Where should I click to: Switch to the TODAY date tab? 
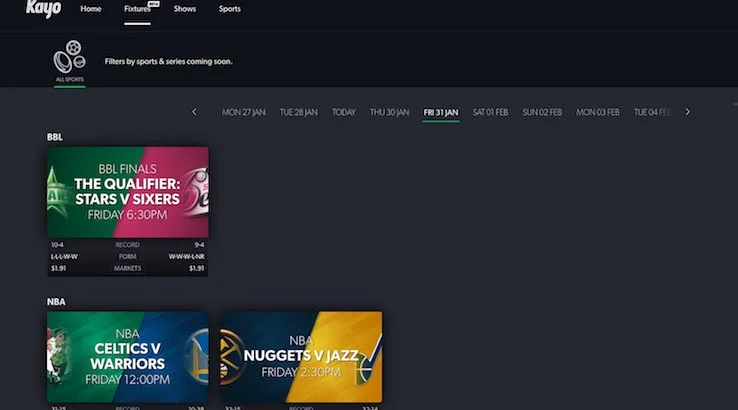click(x=343, y=112)
